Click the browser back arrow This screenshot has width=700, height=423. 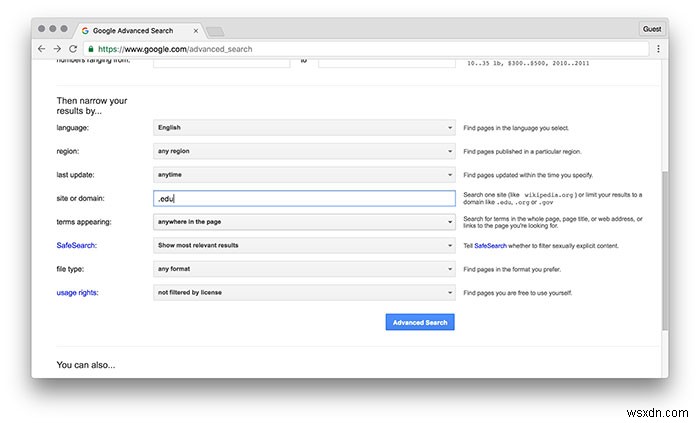42,49
